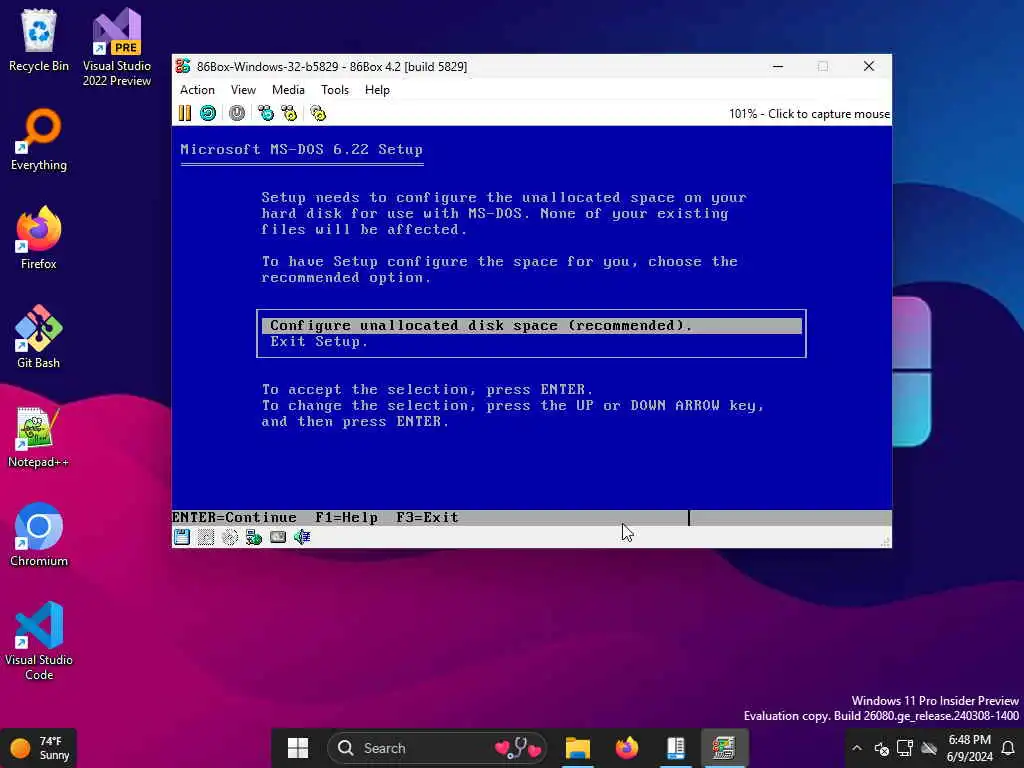Select the Firefox desktop shortcut
The height and width of the screenshot is (768, 1024).
pos(39,238)
